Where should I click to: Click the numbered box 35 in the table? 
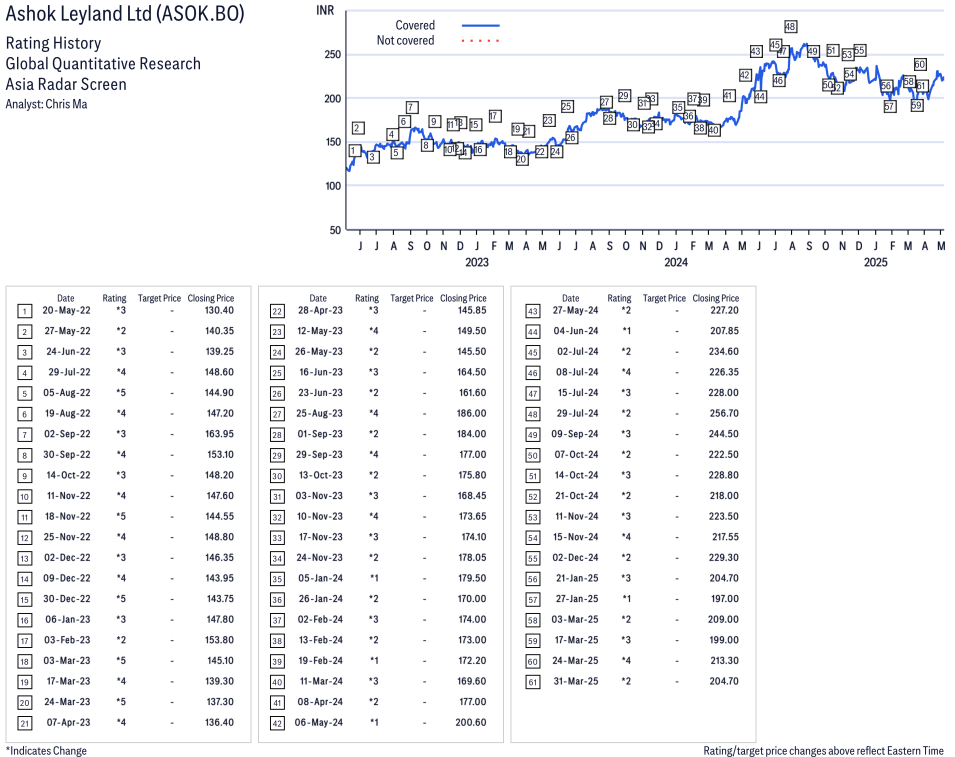[277, 580]
